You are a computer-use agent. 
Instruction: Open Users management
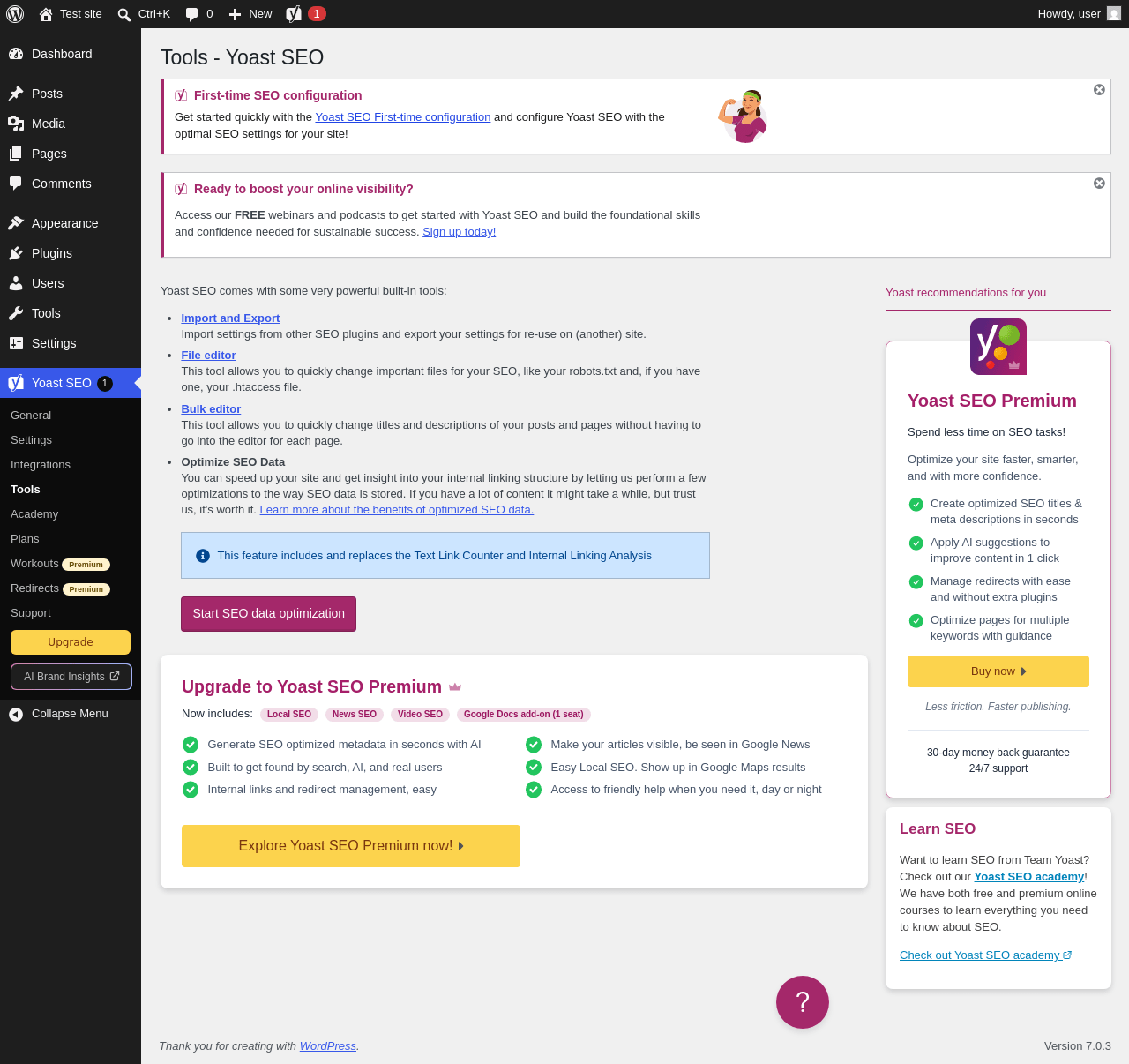coord(71,283)
